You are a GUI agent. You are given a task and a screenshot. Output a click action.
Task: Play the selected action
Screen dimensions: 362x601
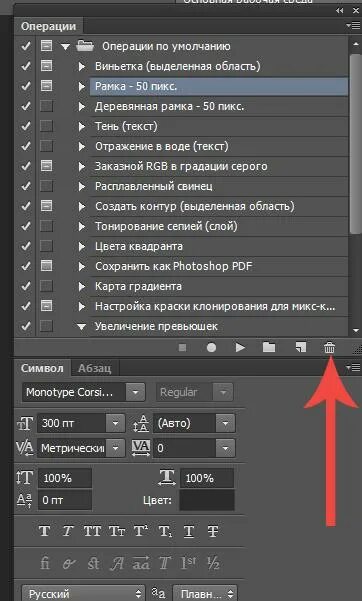[x=240, y=347]
